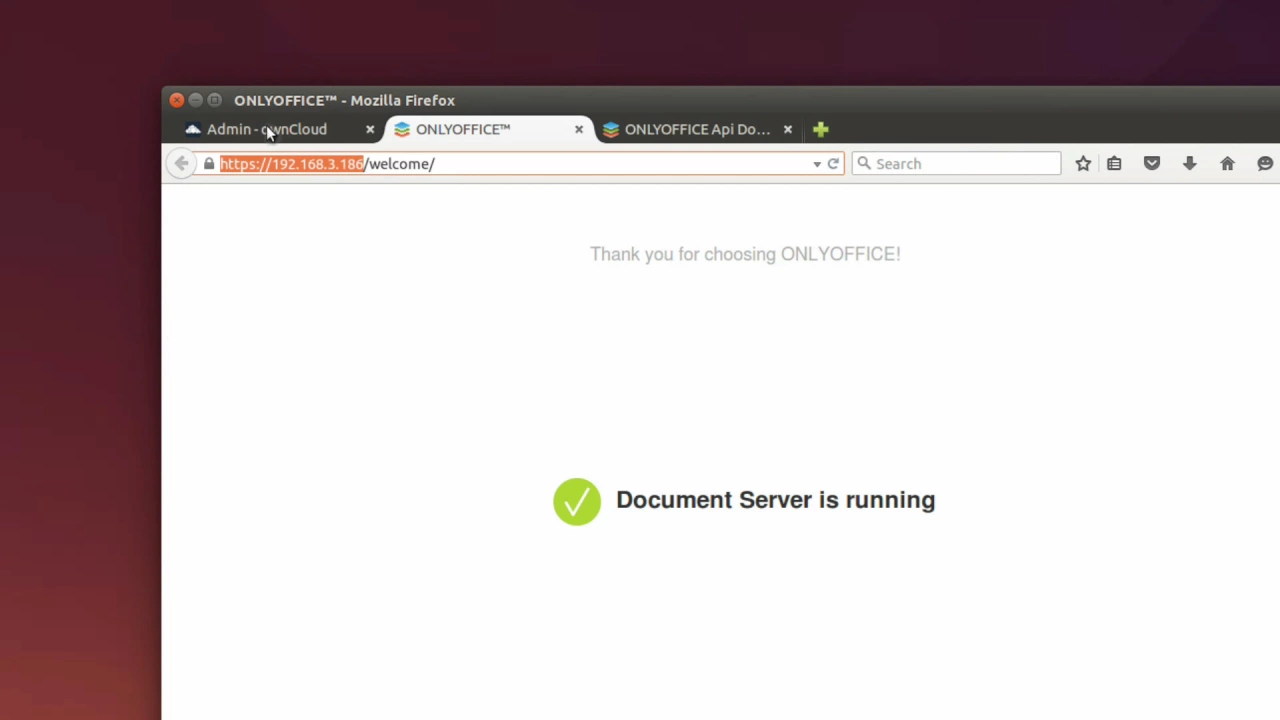Maximize the Firefox window
This screenshot has height=720, width=1280.
point(215,100)
